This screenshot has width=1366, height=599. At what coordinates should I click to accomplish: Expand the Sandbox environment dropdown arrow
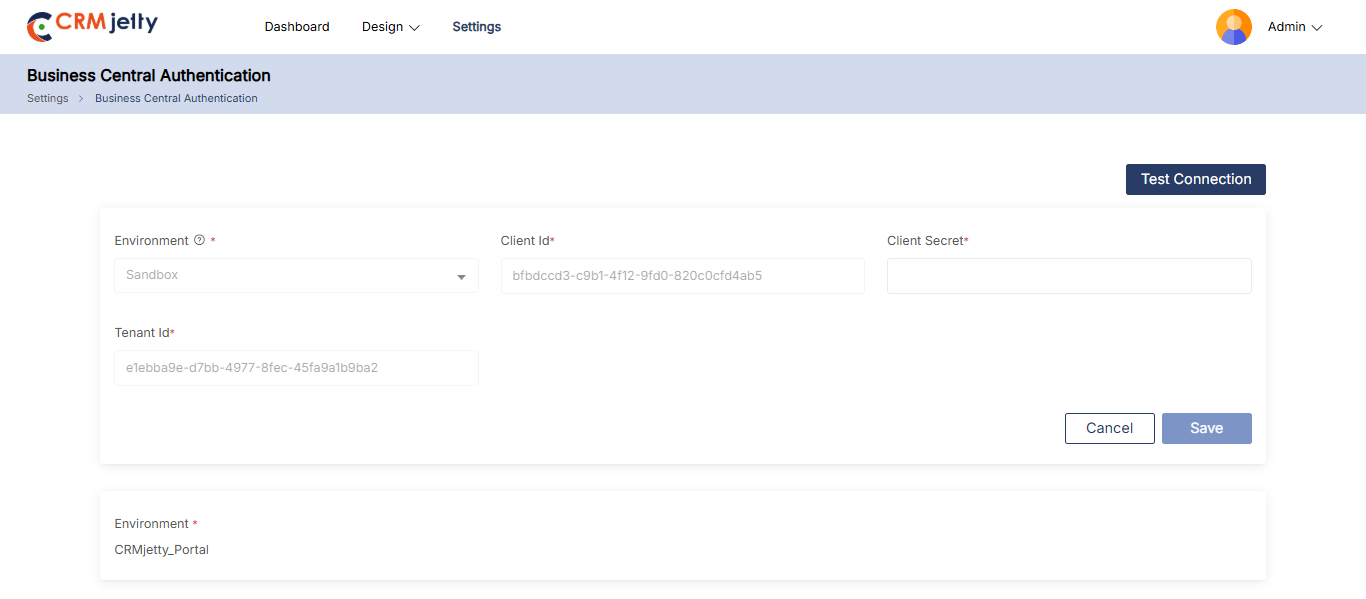461,277
